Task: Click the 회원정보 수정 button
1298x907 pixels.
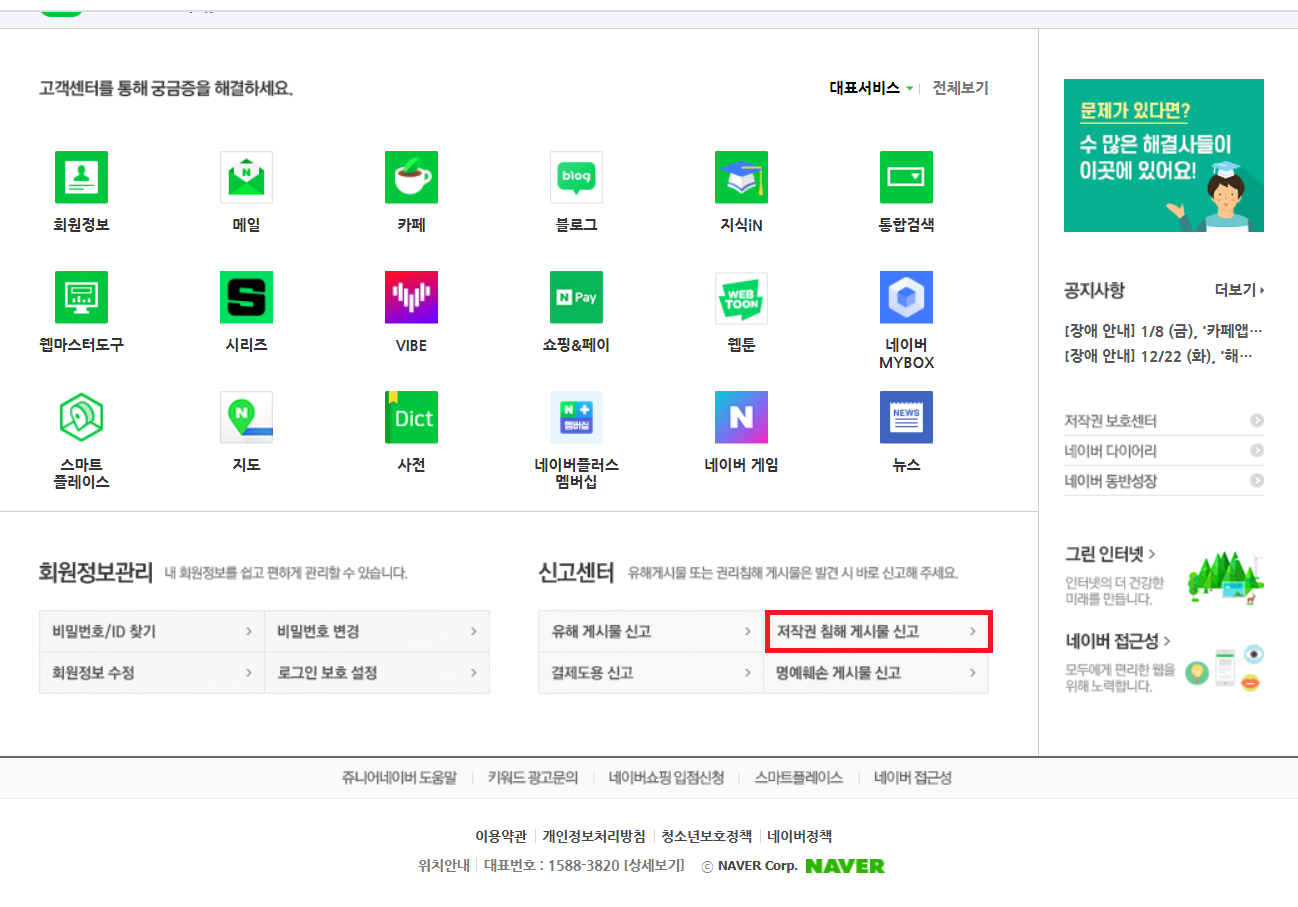Action: (152, 673)
